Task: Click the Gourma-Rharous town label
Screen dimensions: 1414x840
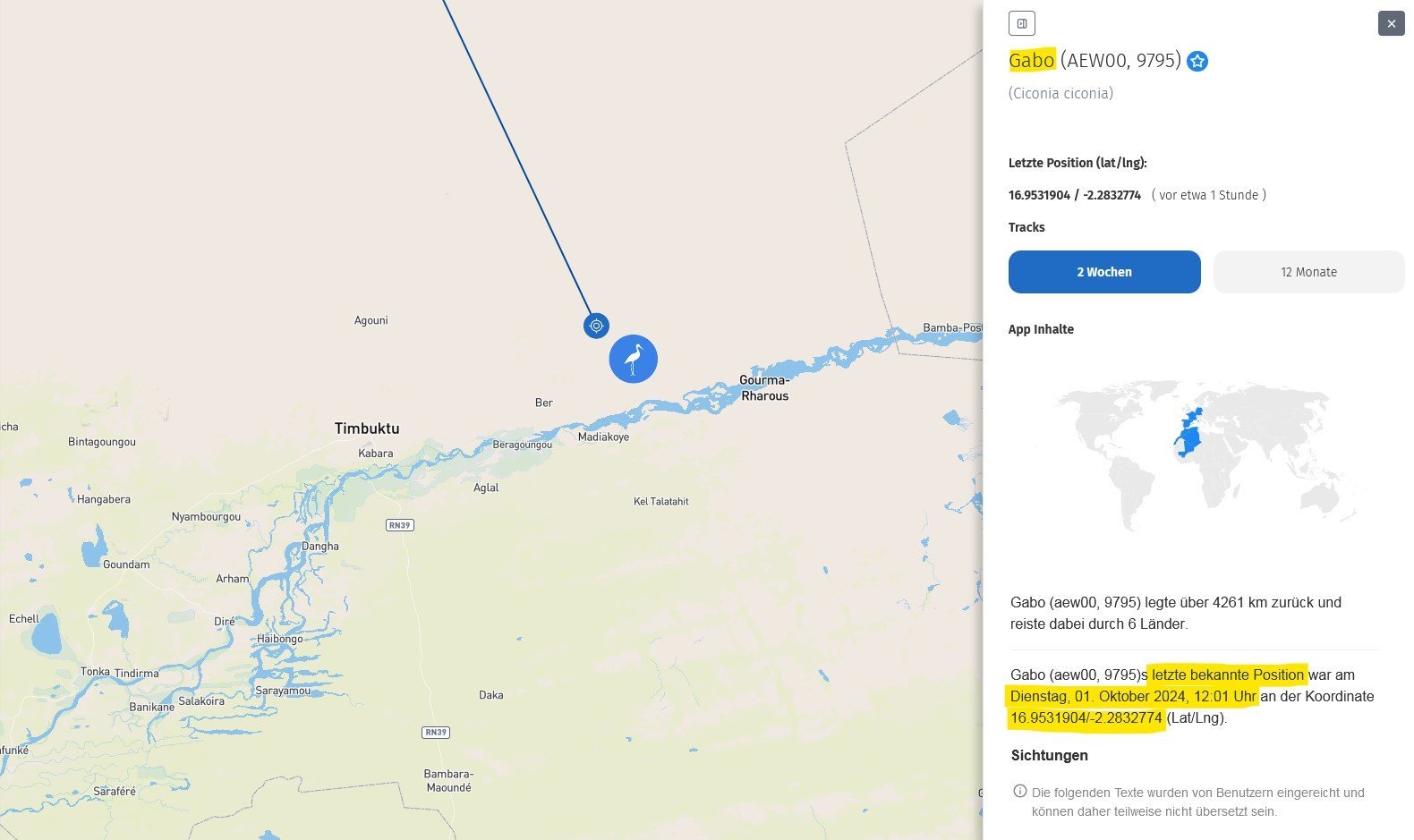Action: coord(764,388)
